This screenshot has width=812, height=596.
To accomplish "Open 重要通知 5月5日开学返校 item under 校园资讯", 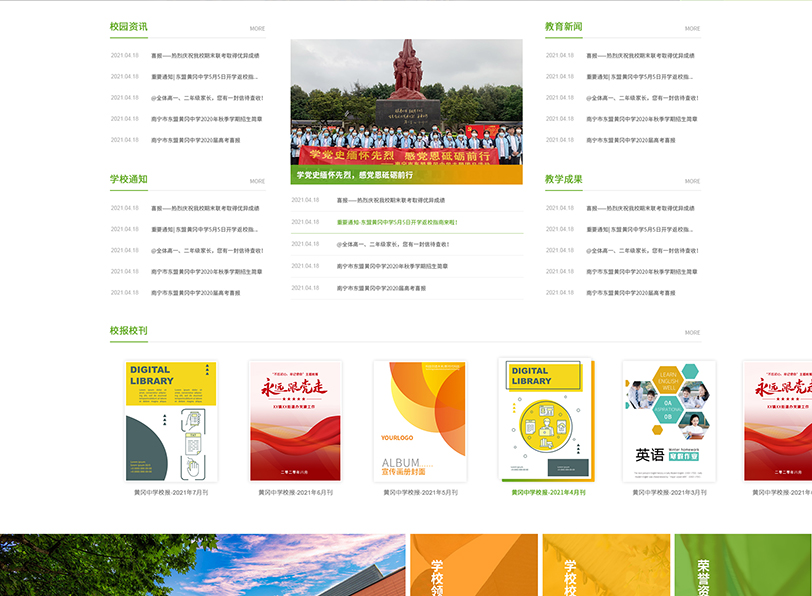I will click(205, 77).
